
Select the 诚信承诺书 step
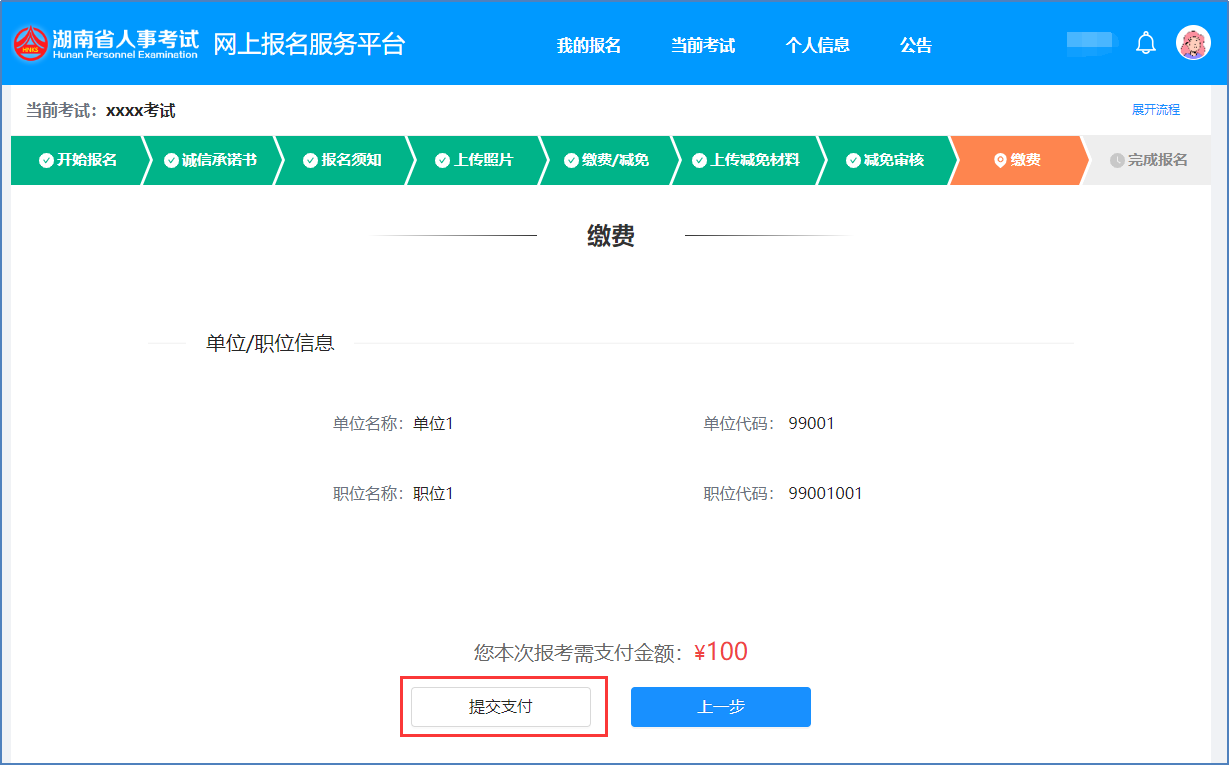218,161
